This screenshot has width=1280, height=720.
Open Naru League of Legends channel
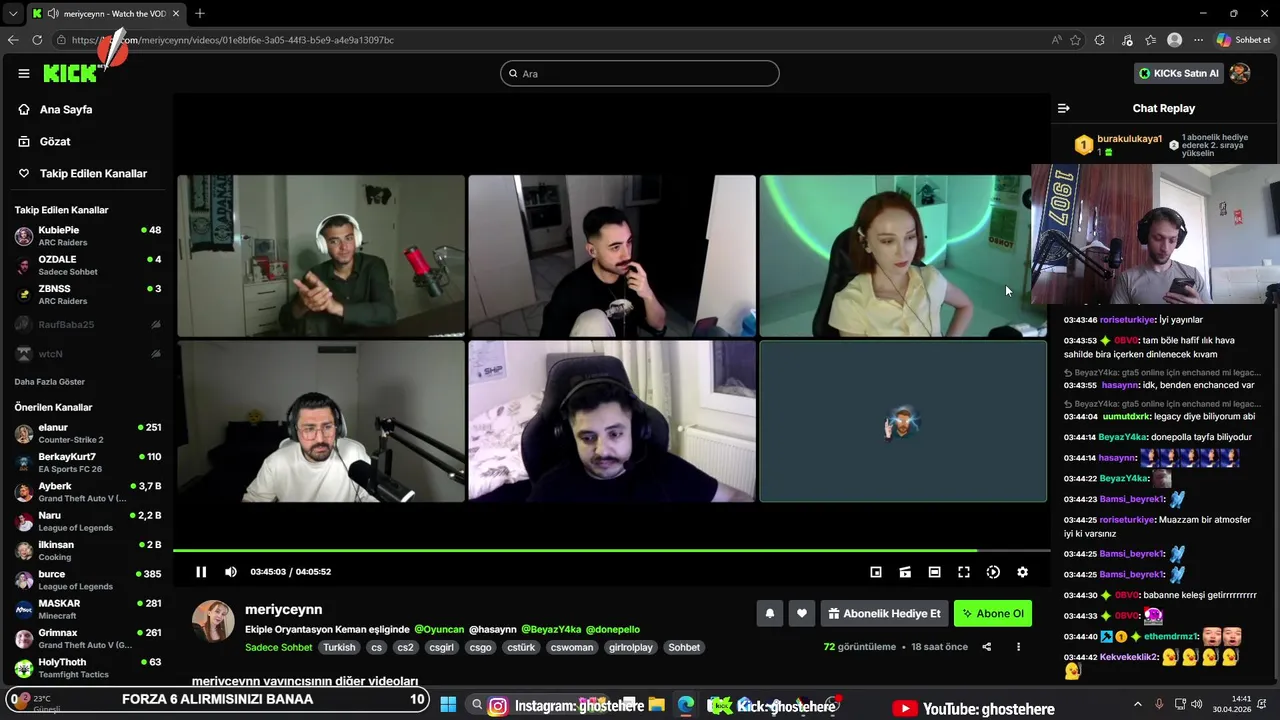point(88,521)
